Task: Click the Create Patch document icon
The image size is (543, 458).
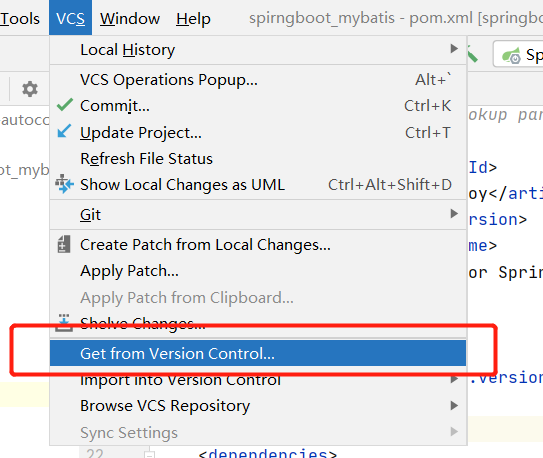Action: tap(64, 244)
